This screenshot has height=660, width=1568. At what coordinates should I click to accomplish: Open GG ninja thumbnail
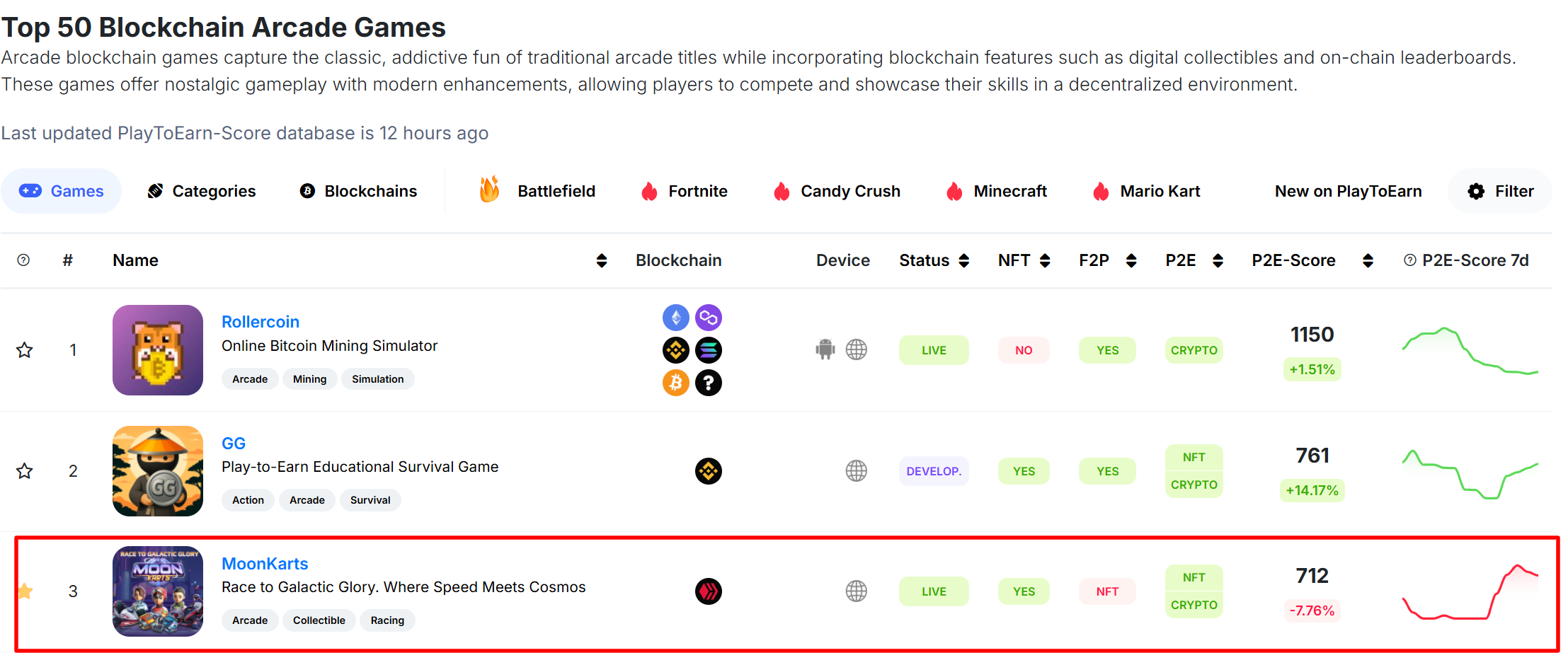pos(158,471)
